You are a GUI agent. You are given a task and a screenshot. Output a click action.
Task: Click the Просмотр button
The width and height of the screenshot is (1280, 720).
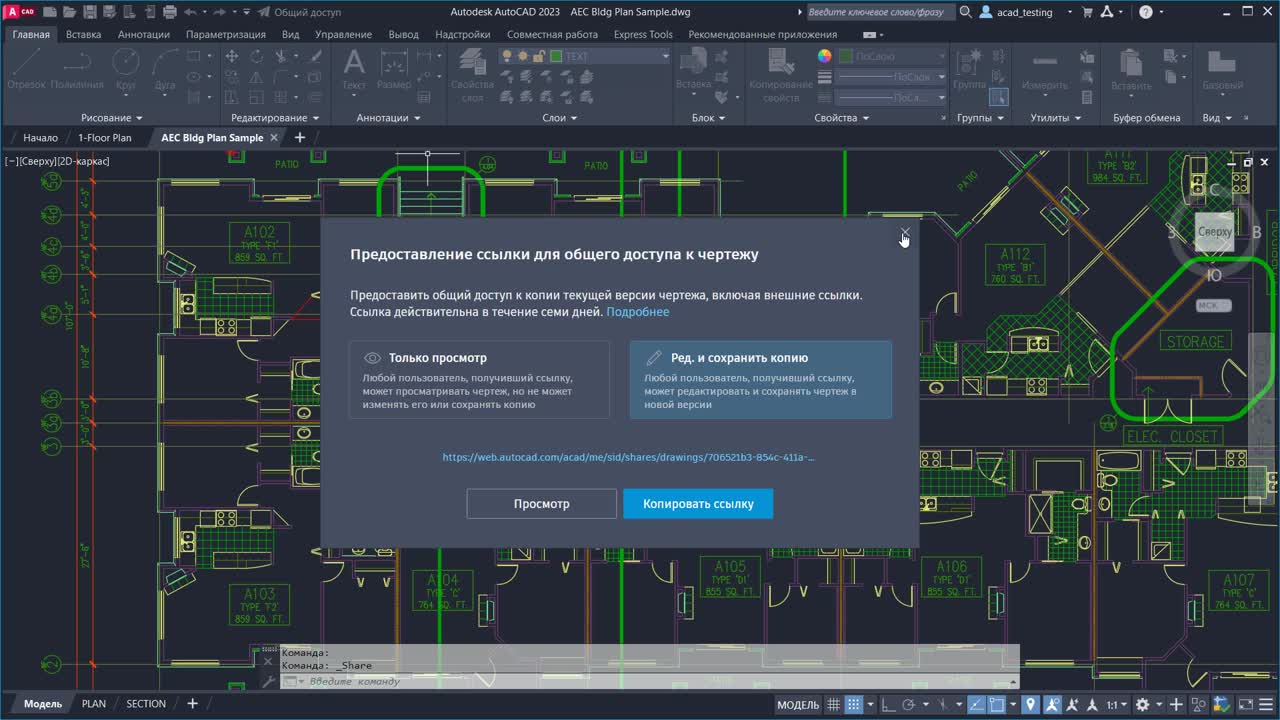(x=542, y=504)
